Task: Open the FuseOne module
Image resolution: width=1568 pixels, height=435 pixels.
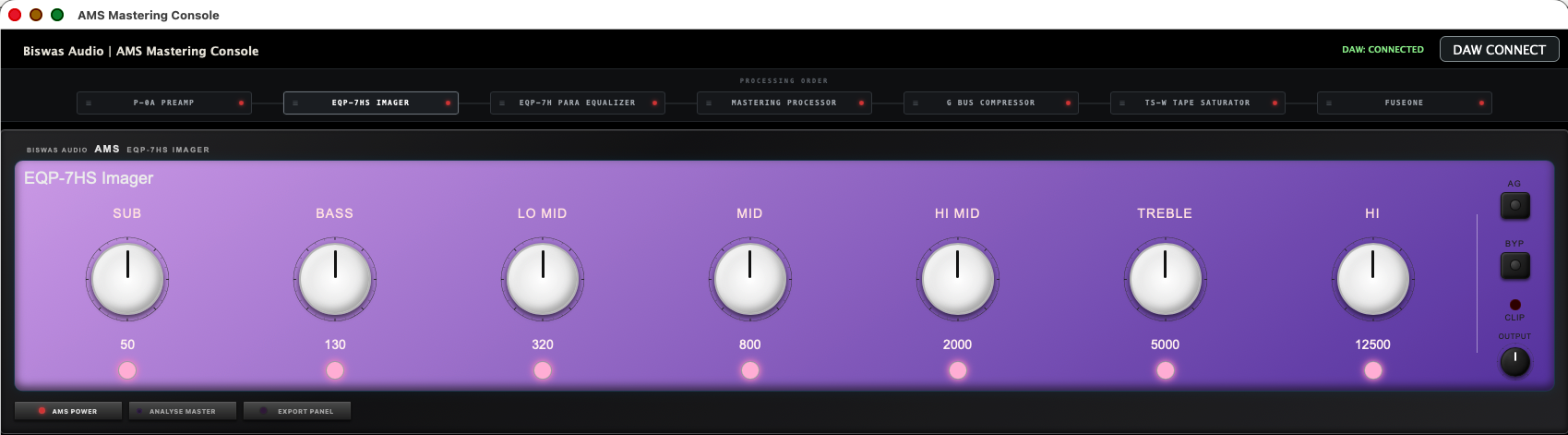Action: click(x=1405, y=103)
